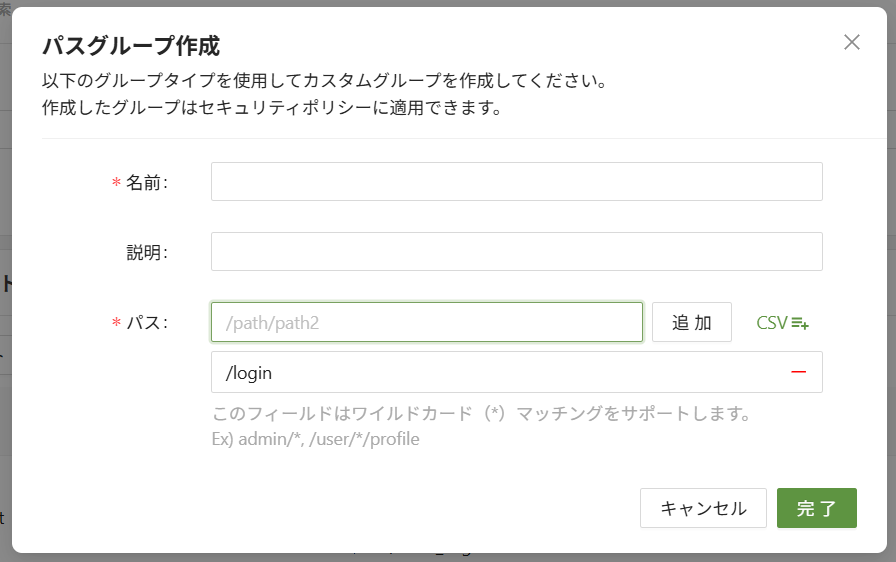The image size is (896, 562).
Task: Click the list-plus icon beside CSV
Action: 800,323
